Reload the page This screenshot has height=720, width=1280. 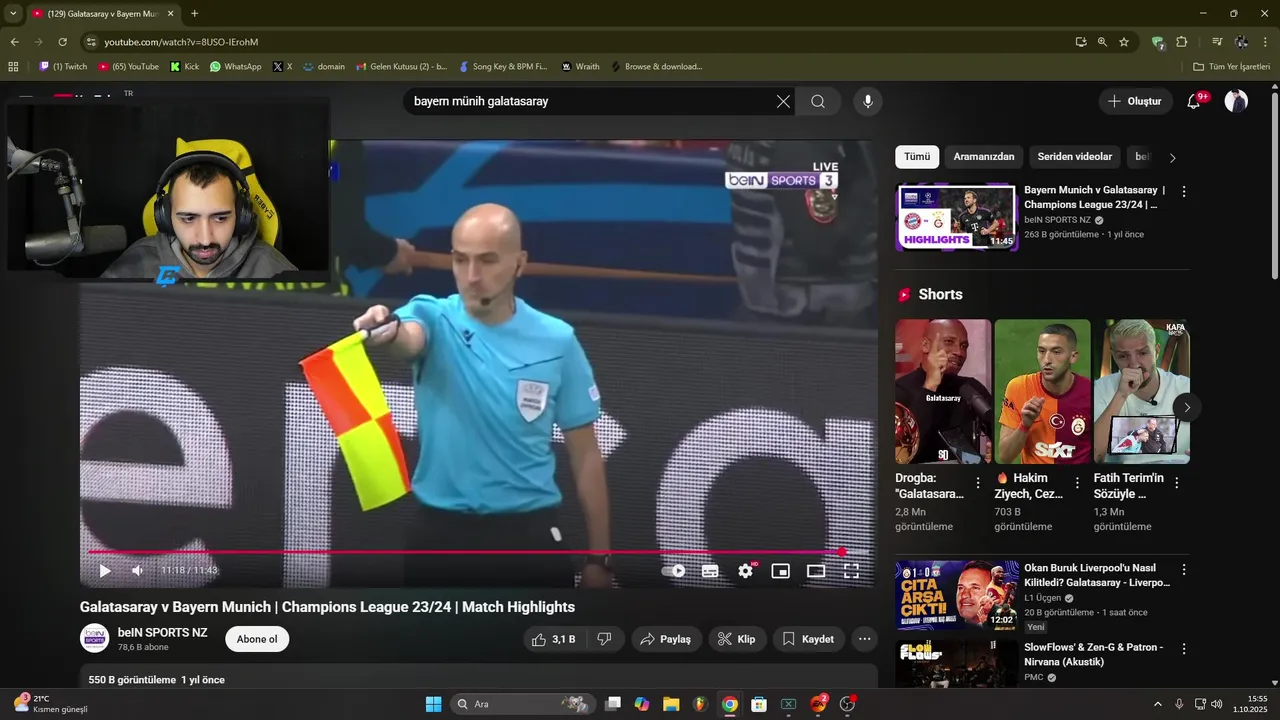62,42
